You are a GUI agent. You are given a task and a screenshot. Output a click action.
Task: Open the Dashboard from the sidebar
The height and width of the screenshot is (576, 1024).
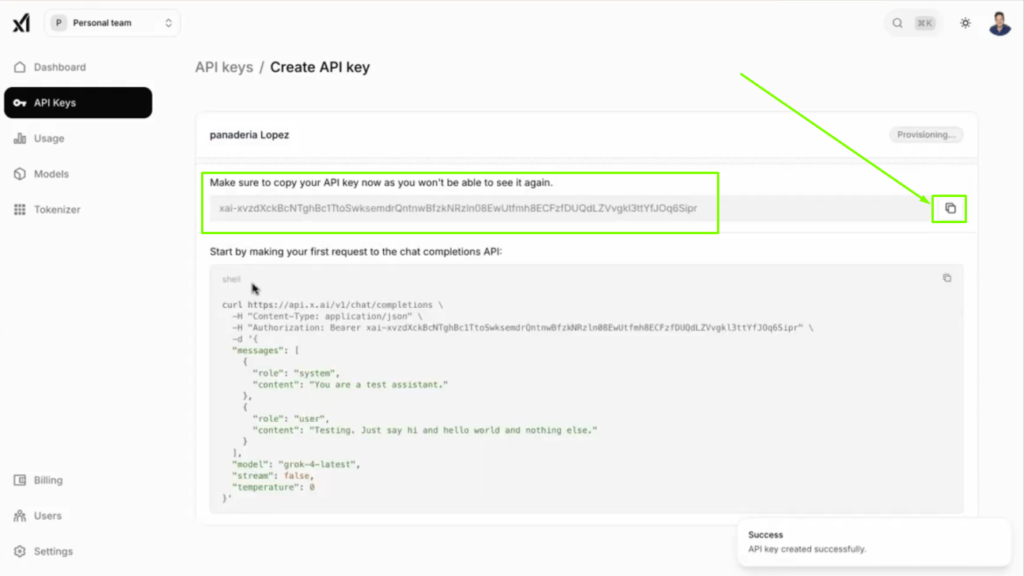(21, 67)
